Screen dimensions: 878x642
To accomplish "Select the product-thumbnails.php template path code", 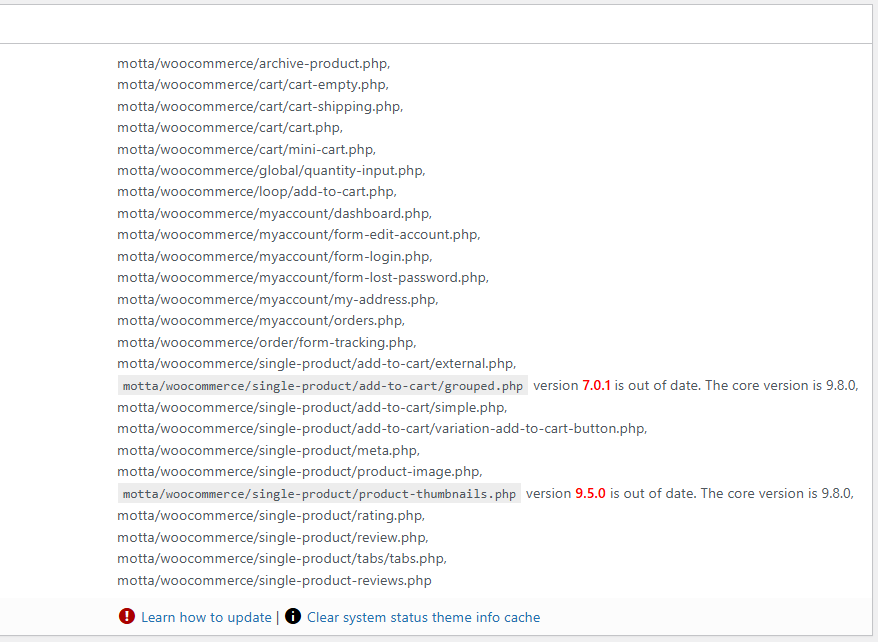I will coord(319,494).
